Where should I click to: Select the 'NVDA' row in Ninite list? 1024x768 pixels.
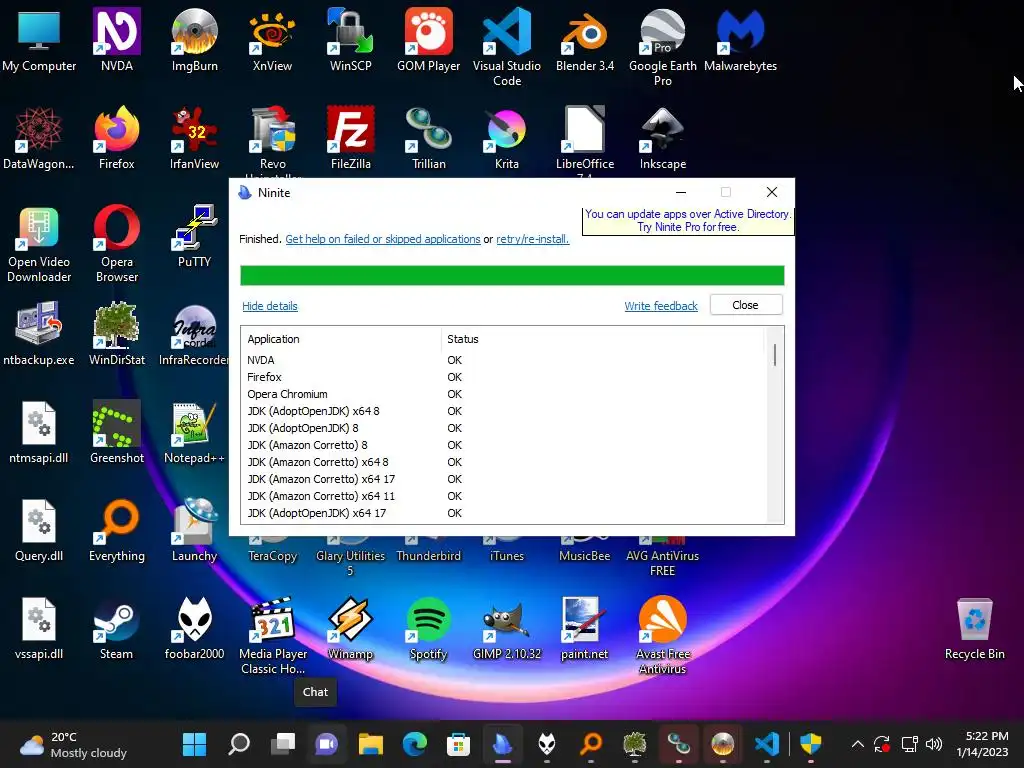pyautogui.click(x=503, y=360)
